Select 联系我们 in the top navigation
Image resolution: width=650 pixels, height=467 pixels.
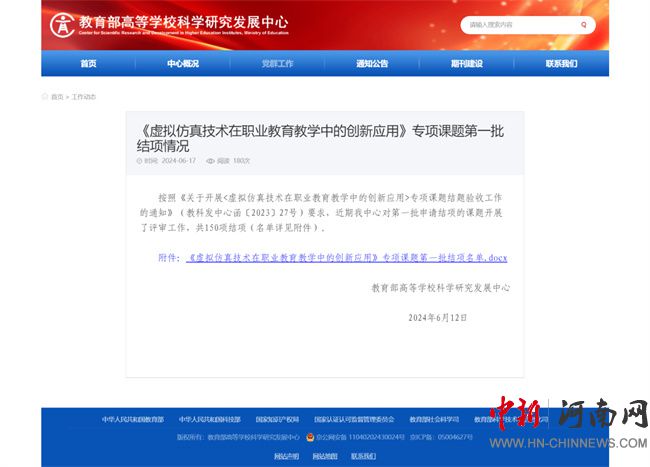pyautogui.click(x=561, y=64)
